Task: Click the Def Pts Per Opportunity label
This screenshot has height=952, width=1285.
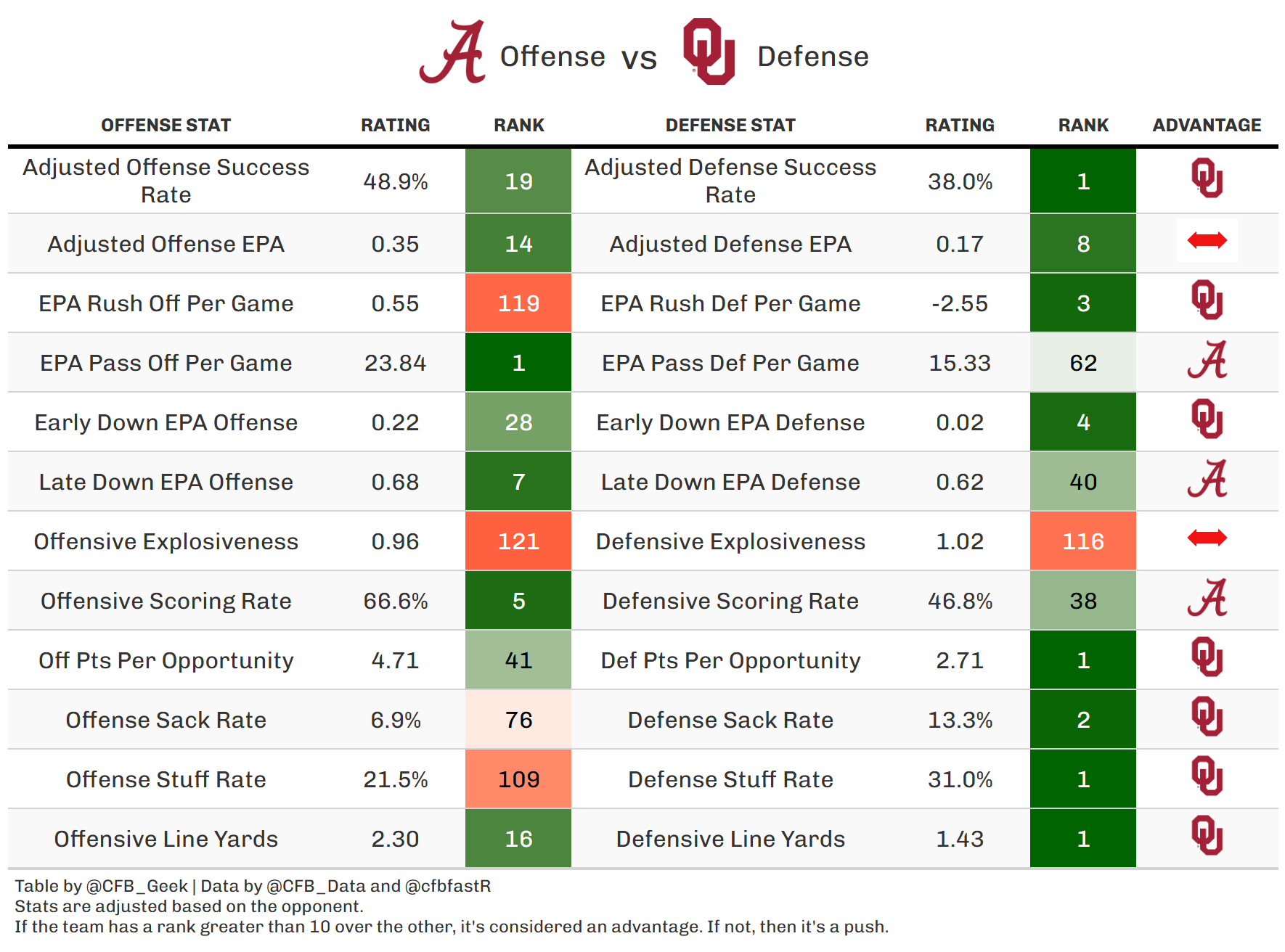Action: coord(730,660)
